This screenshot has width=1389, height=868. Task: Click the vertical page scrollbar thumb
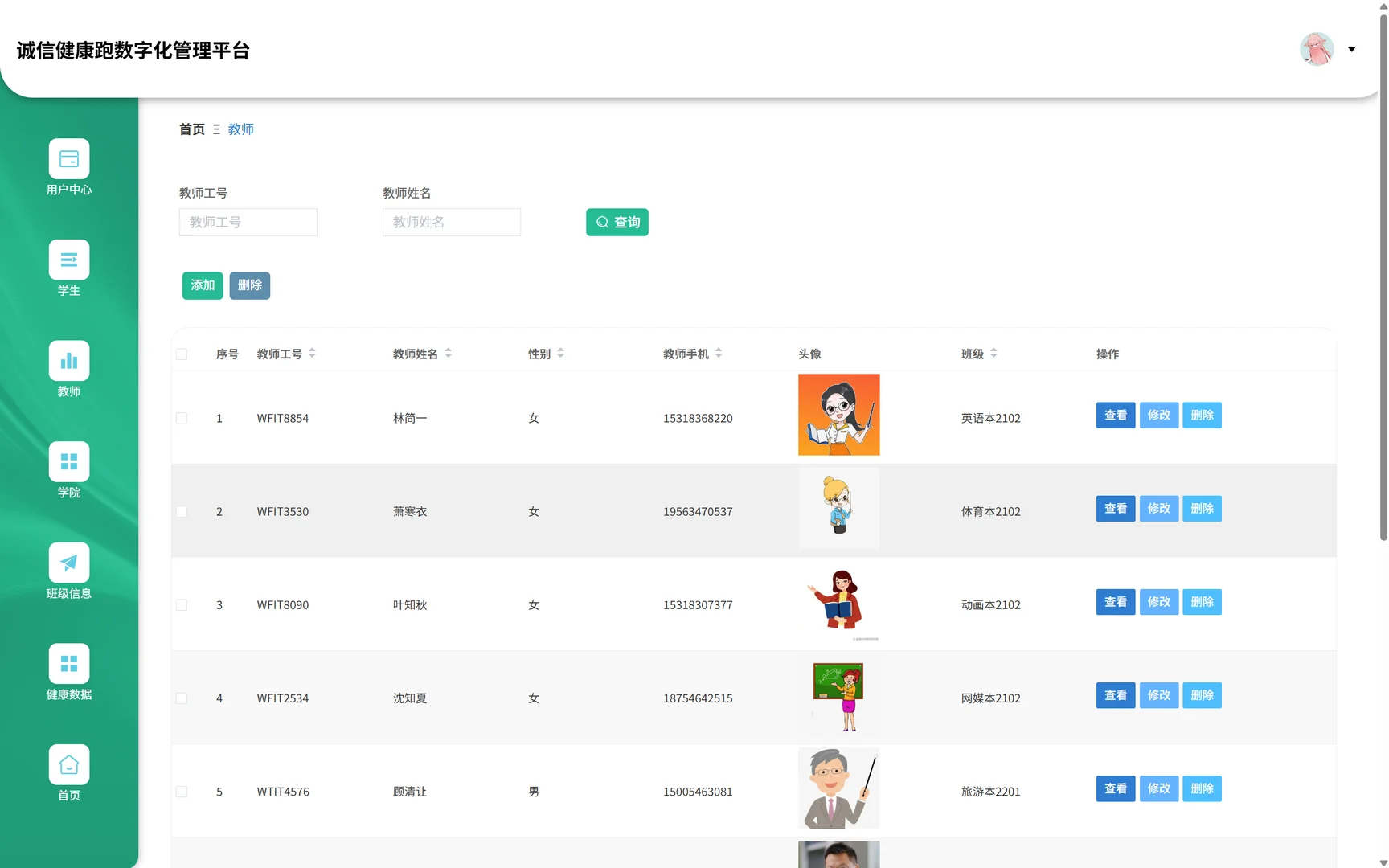click(x=1383, y=277)
